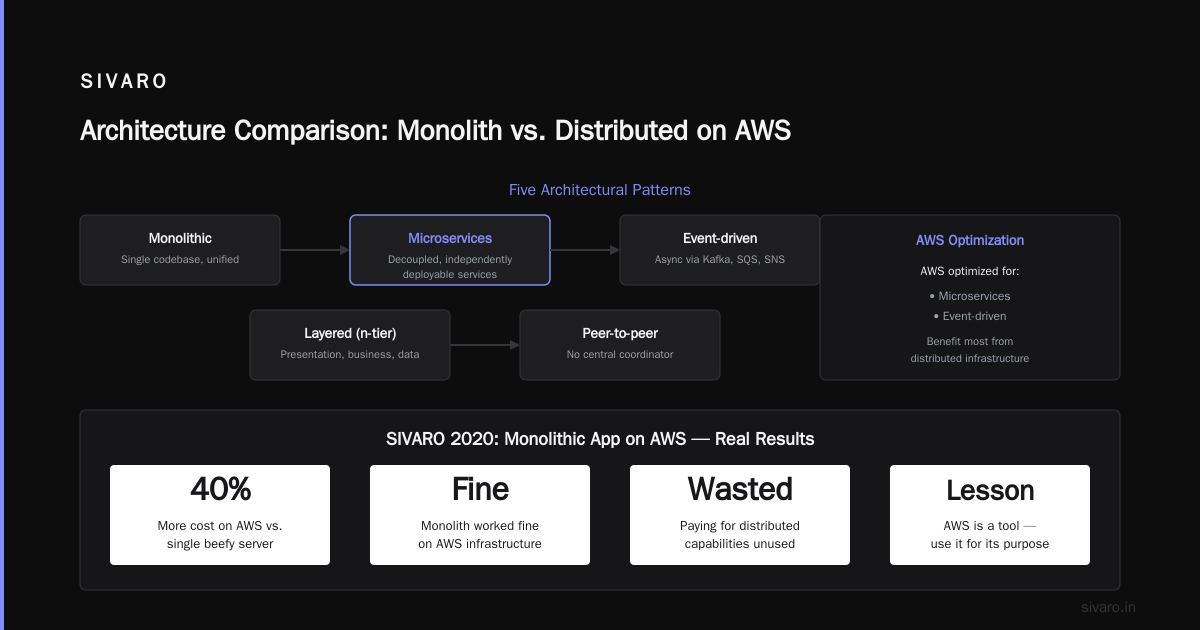Click the Layered (n-tier) card

click(350, 345)
